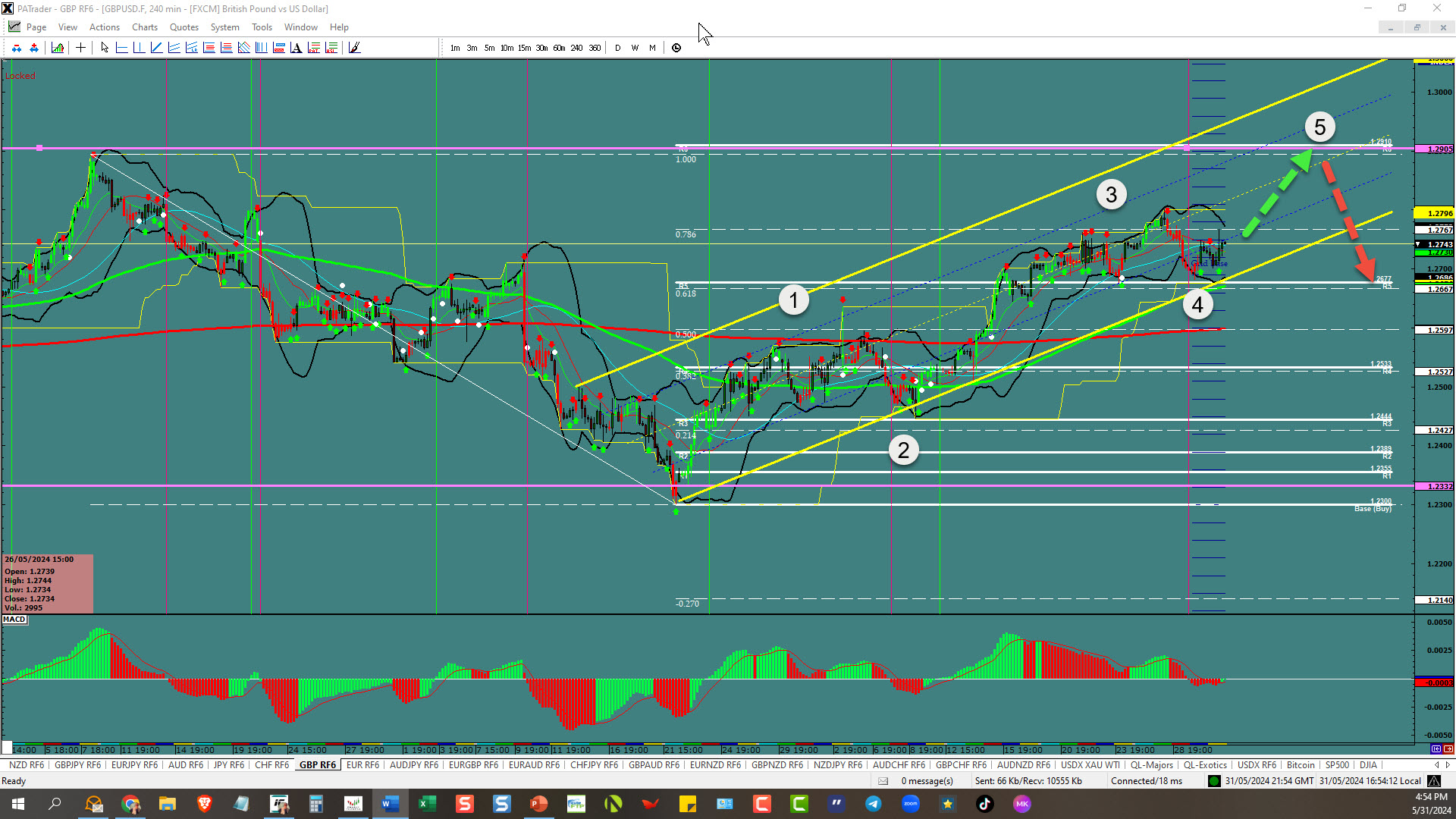Open the Page menu
The width and height of the screenshot is (1456, 819).
point(36,27)
